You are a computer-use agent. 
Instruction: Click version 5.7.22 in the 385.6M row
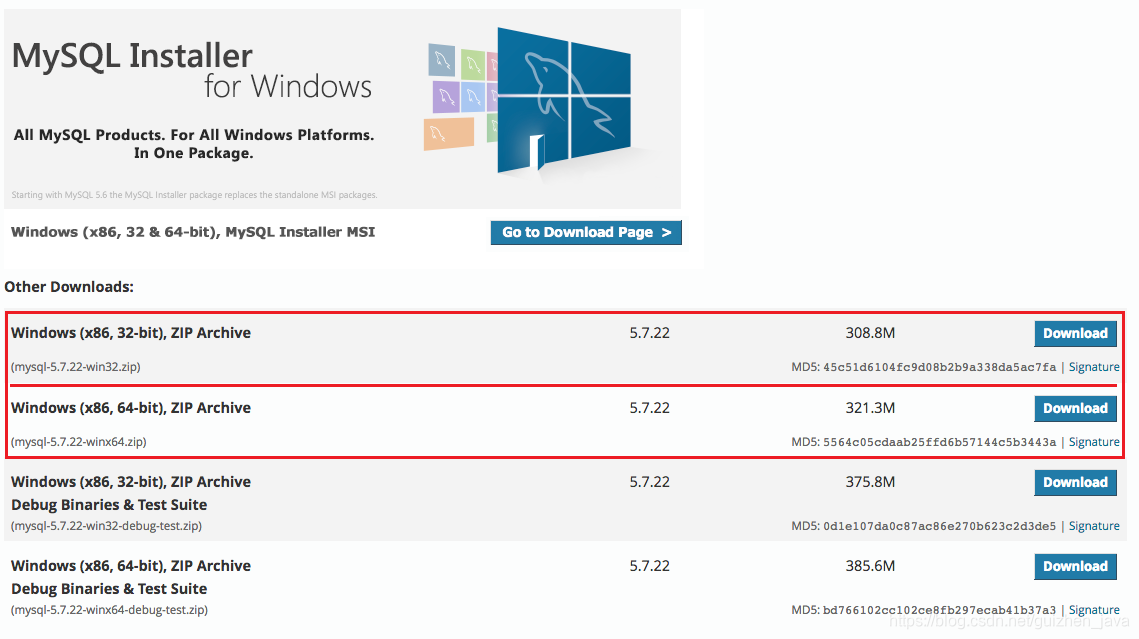[x=649, y=566]
